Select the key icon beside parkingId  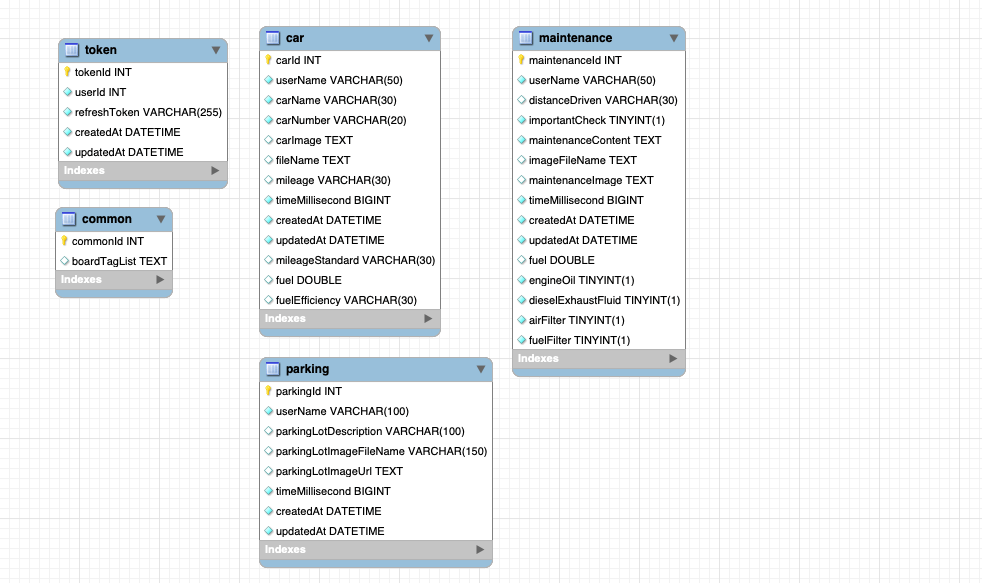[x=268, y=391]
